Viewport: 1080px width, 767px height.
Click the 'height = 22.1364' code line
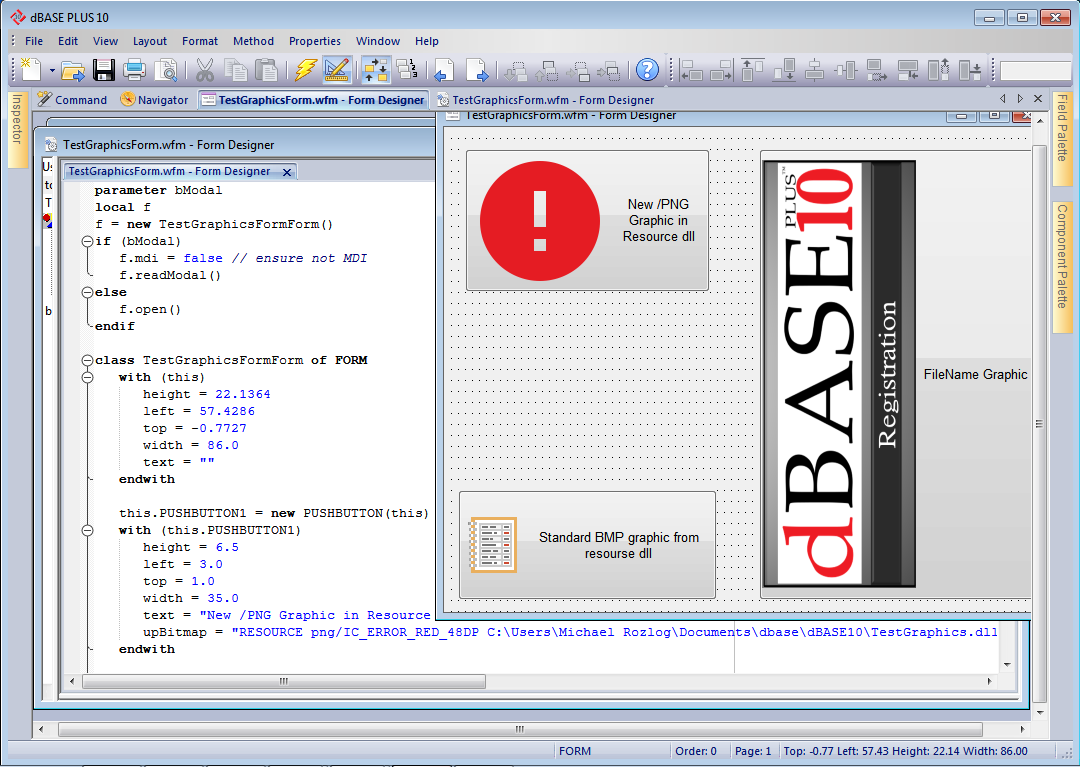click(207, 395)
